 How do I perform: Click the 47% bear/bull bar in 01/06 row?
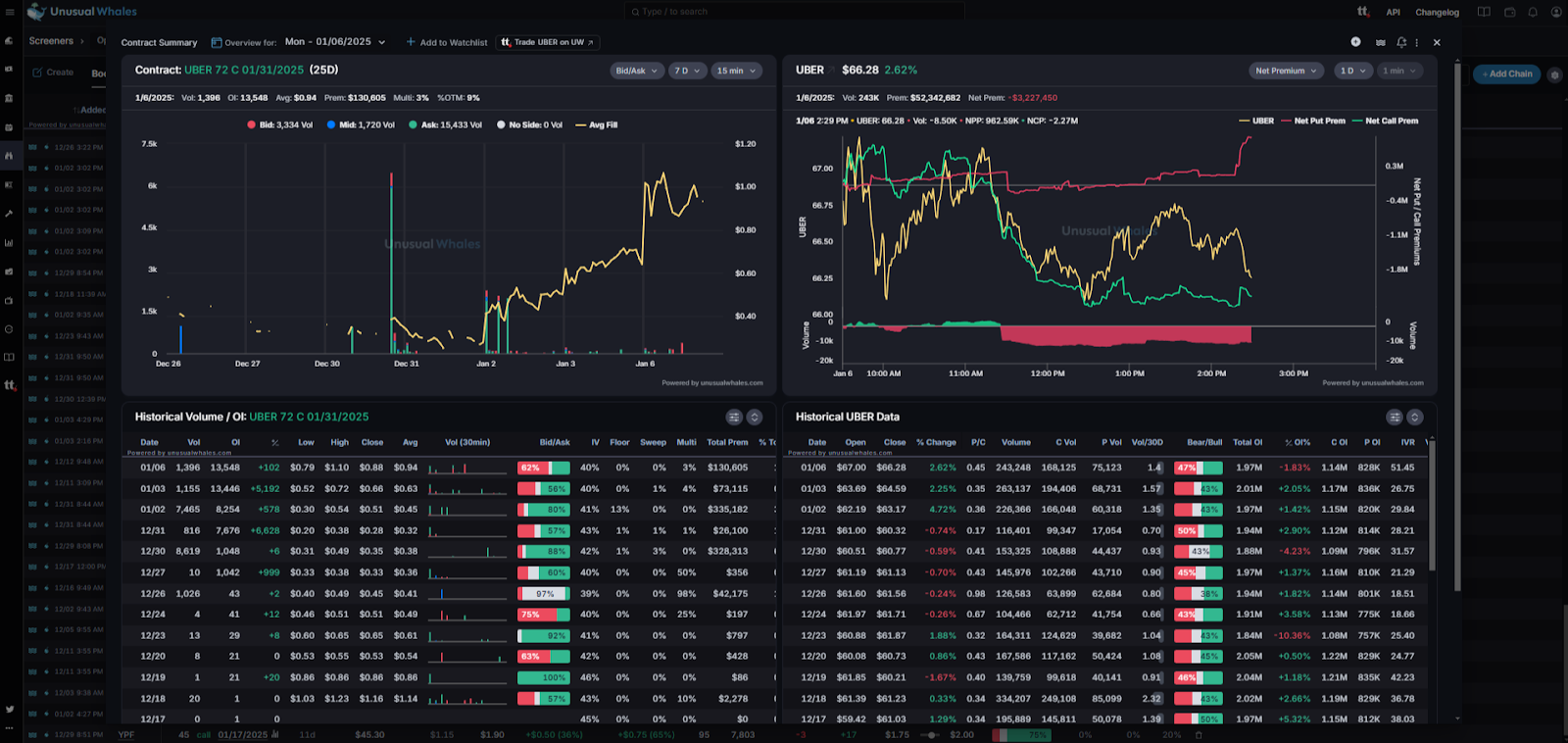(1198, 468)
